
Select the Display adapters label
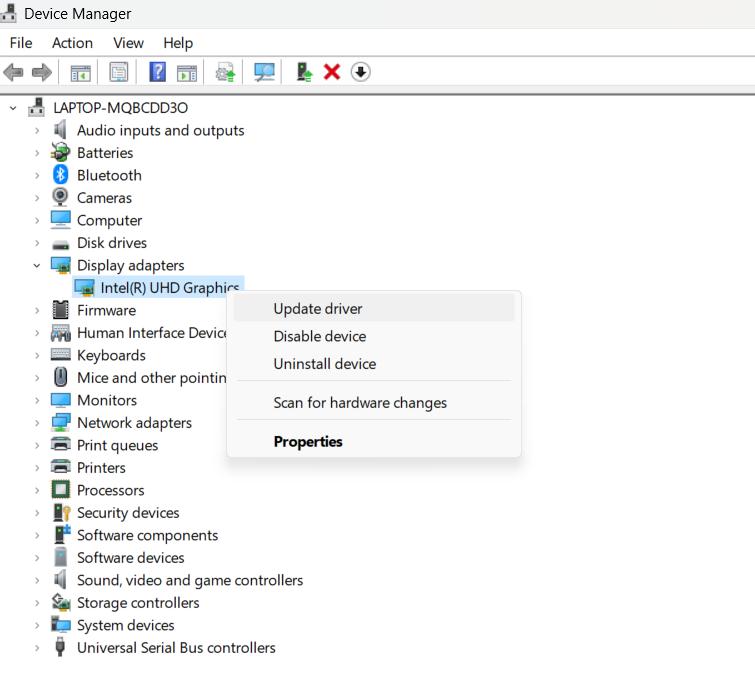pyautogui.click(x=130, y=265)
